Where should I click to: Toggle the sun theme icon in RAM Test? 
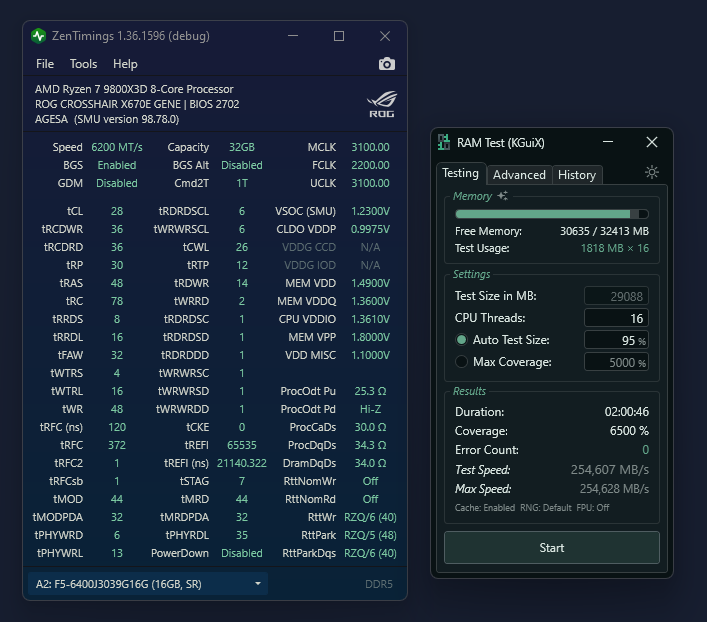click(x=652, y=172)
